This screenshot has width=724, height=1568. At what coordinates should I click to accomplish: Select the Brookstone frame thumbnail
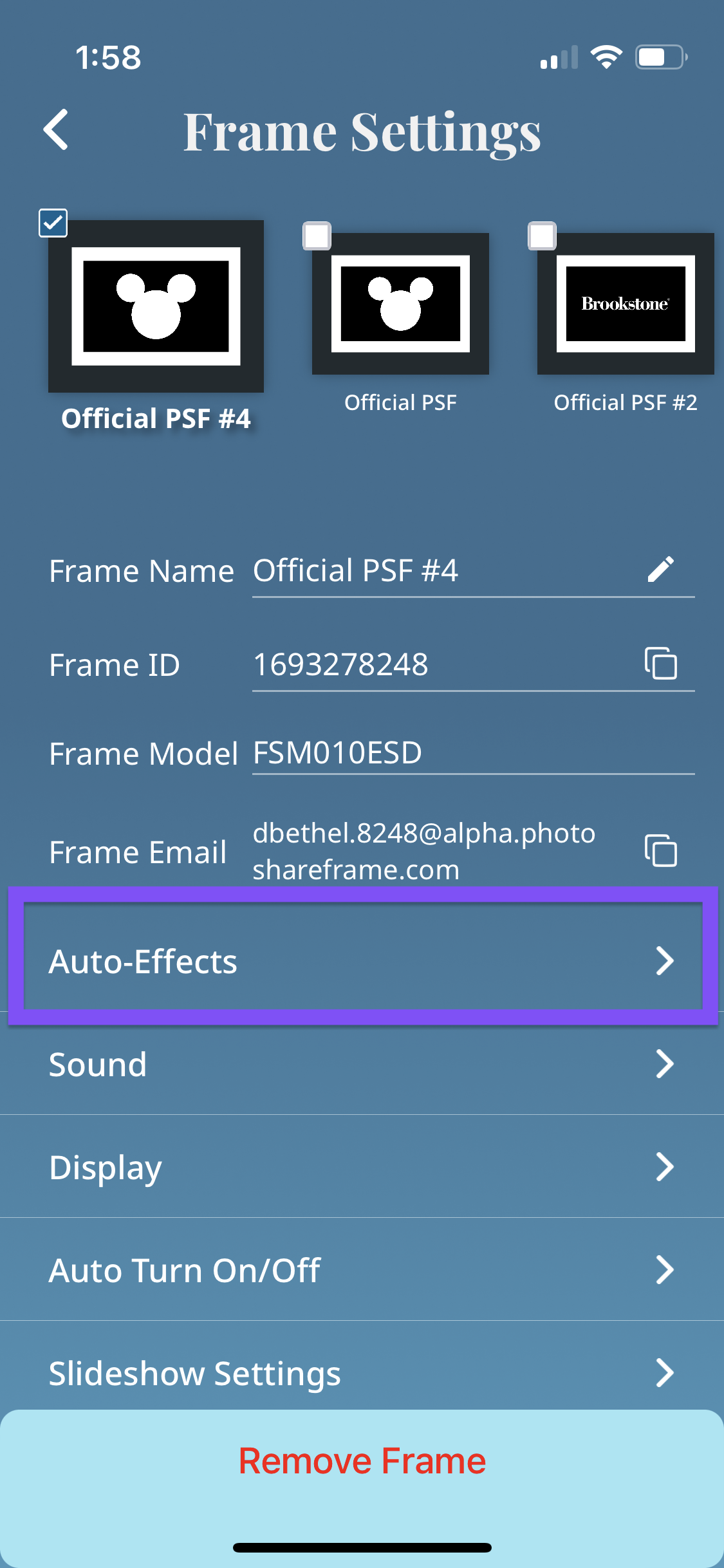click(626, 304)
